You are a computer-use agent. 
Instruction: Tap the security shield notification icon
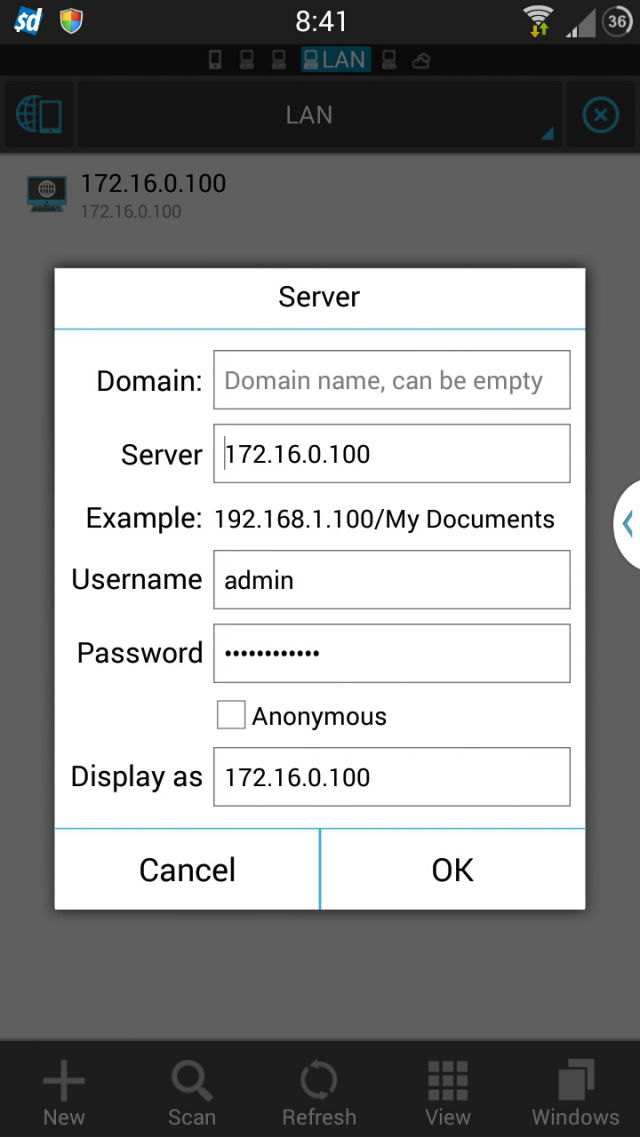coord(71,21)
